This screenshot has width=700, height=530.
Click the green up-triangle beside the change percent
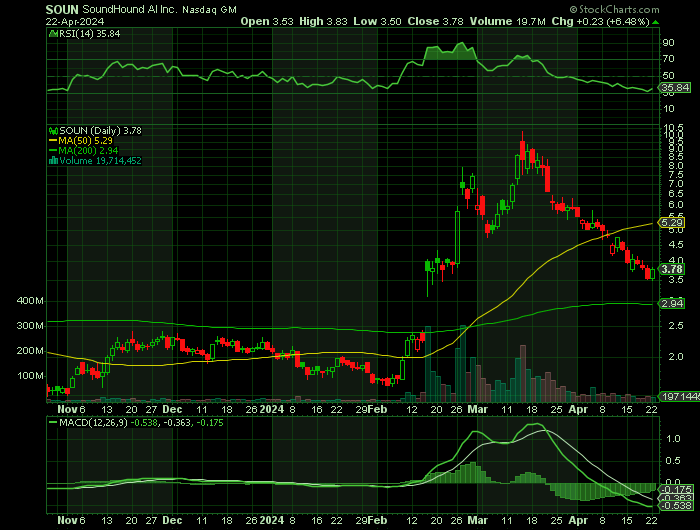655,22
